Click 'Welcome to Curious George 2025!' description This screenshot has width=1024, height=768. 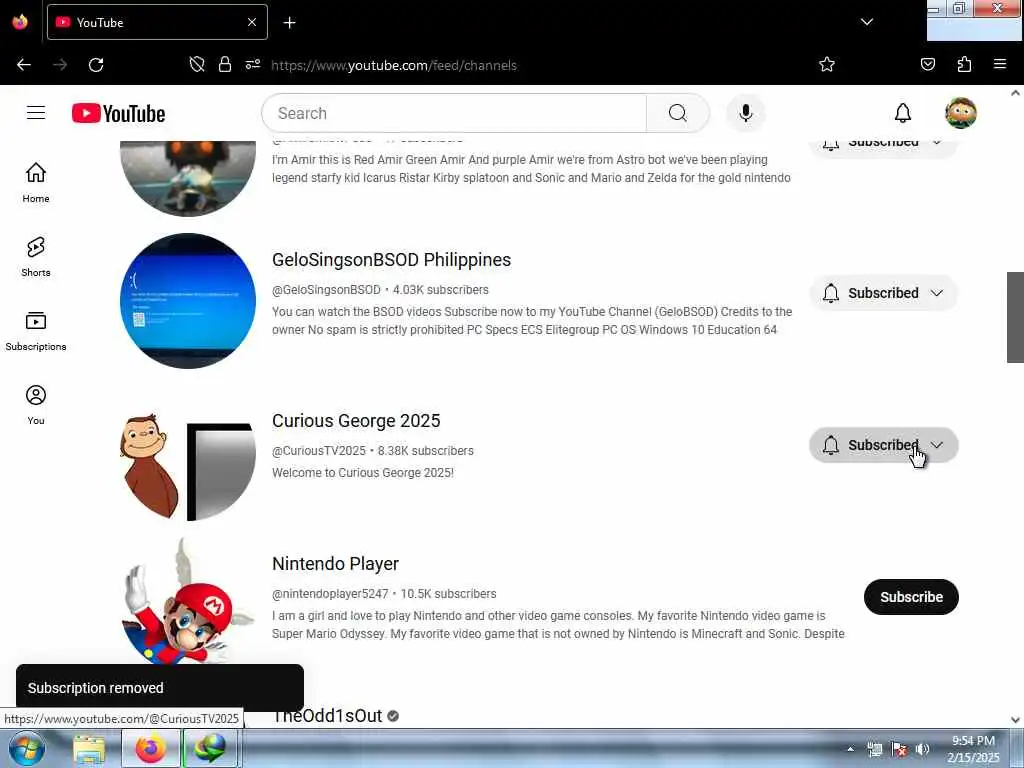coord(362,473)
